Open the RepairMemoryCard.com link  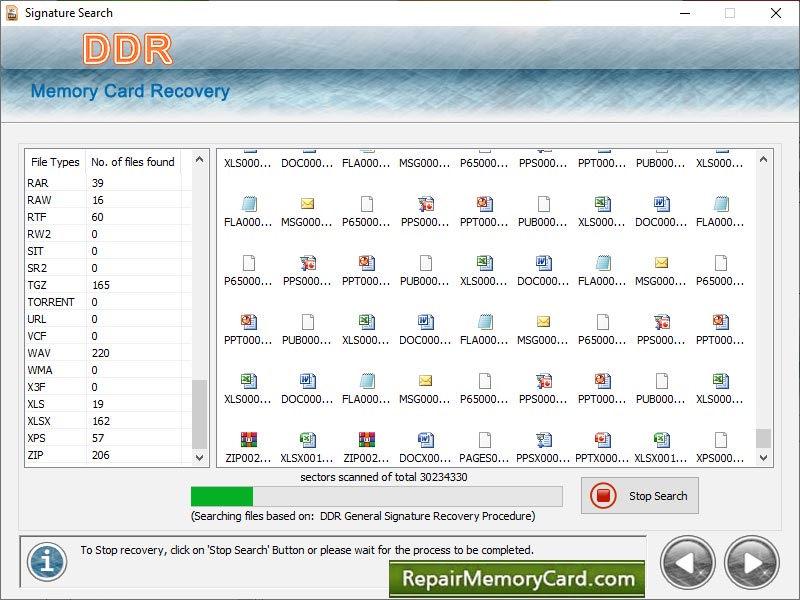click(x=516, y=578)
